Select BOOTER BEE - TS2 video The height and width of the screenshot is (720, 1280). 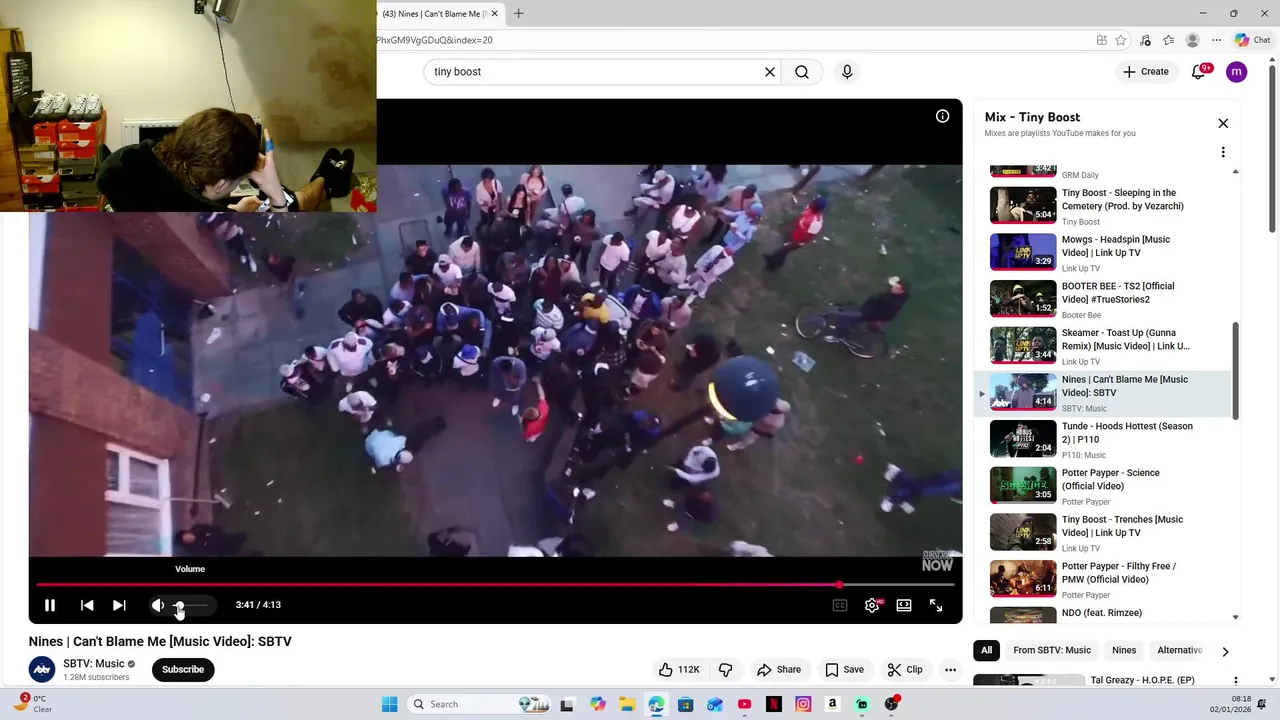pos(1104,299)
